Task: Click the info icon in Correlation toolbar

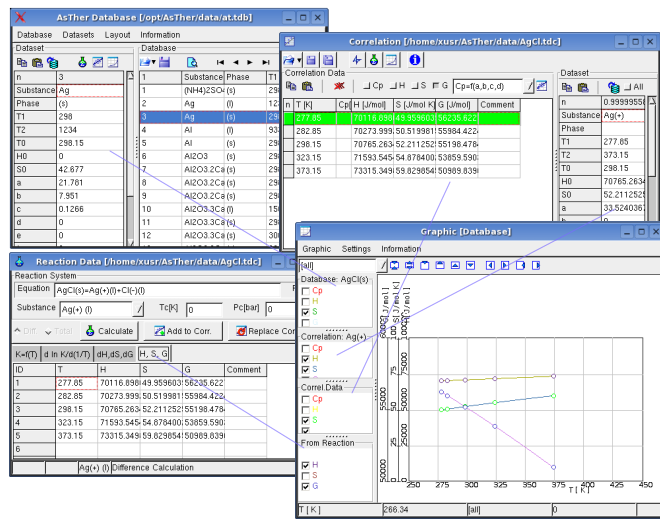Action: coord(414,61)
